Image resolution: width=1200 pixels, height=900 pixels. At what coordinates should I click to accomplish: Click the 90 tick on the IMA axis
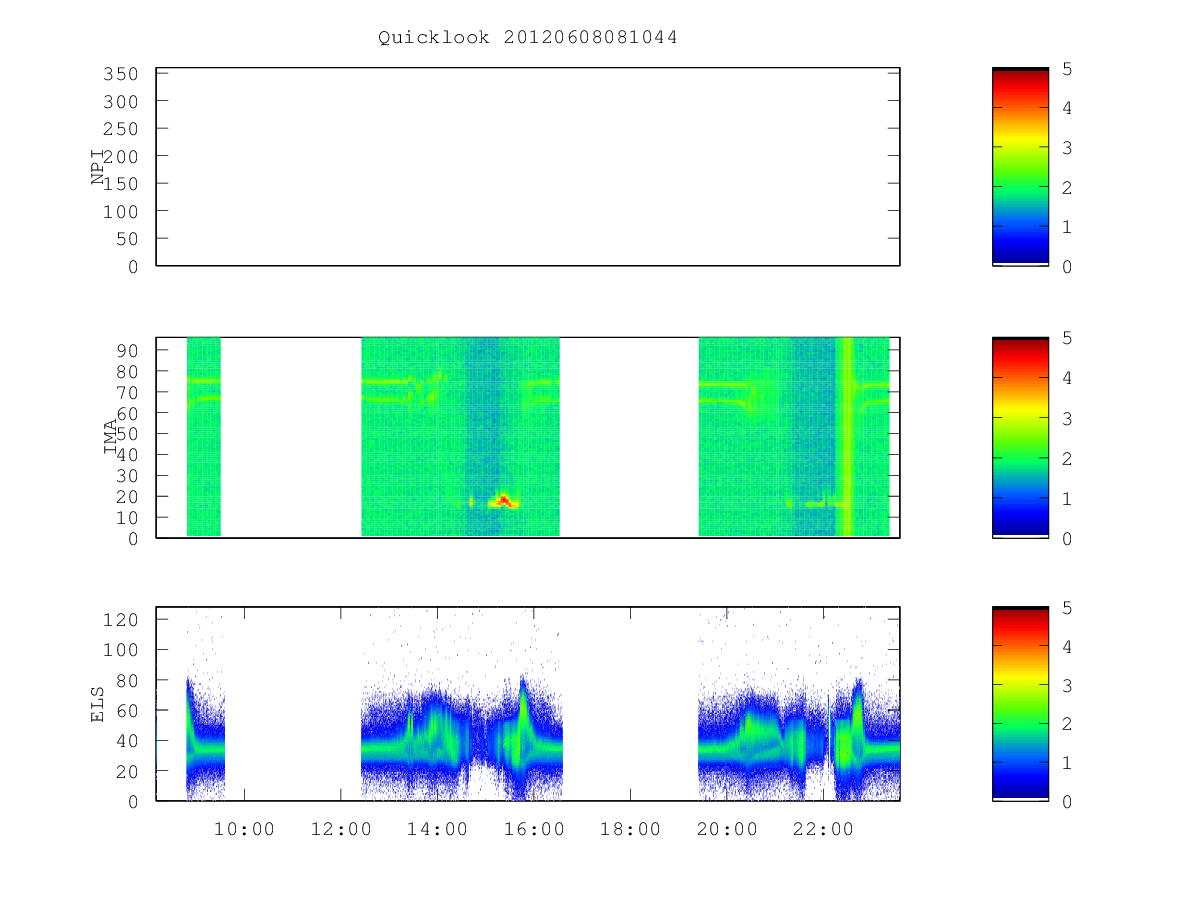[126, 350]
